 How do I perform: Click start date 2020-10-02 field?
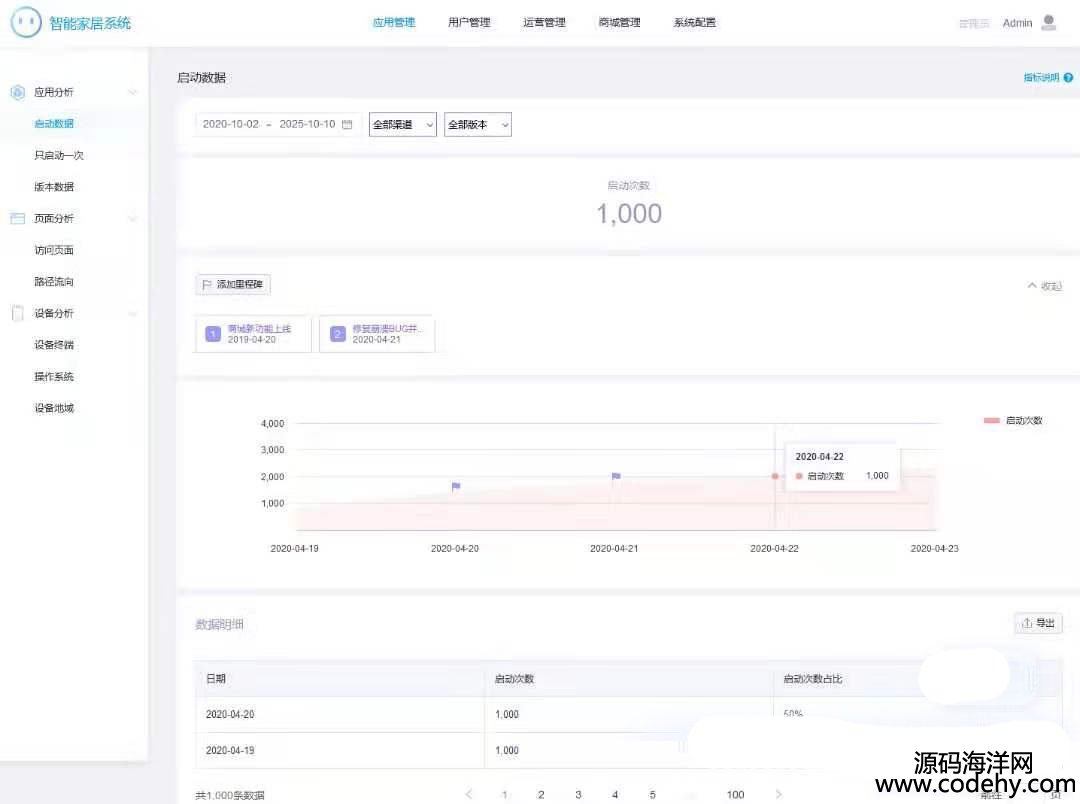click(x=231, y=124)
